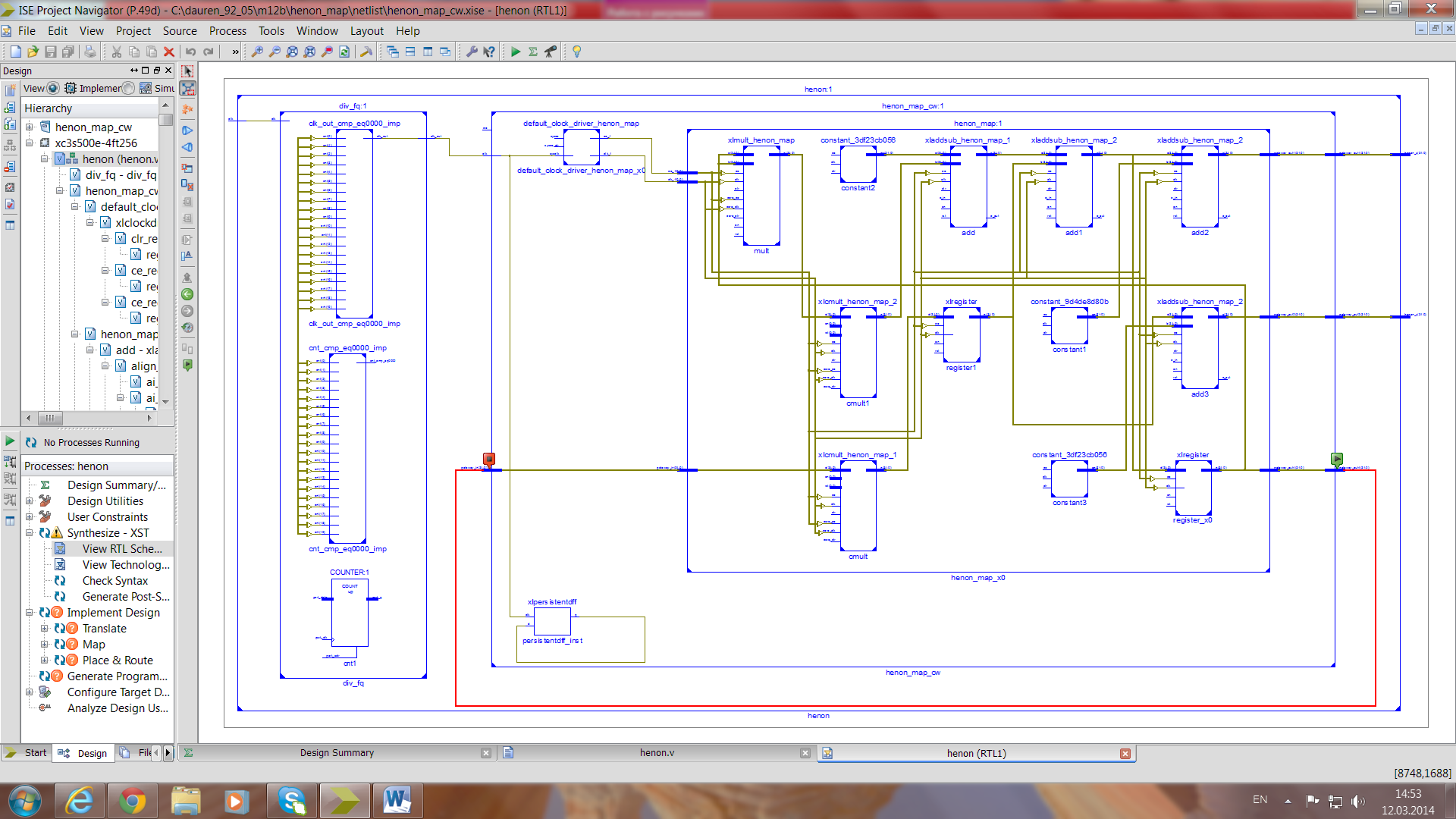Click the Zoom Out magnifier icon
Viewport: 1456px width, 819px height.
click(275, 52)
